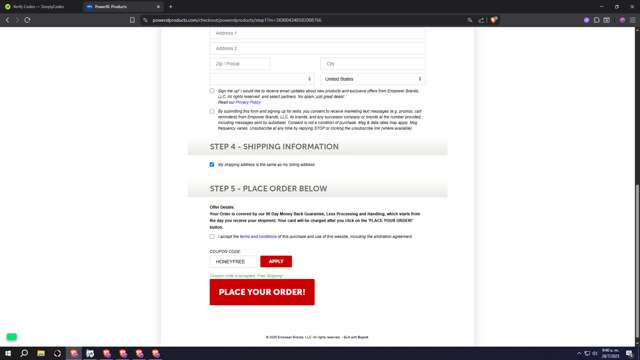Accept the terms and conditions checkbox
The height and width of the screenshot is (360, 640).
(x=212, y=236)
